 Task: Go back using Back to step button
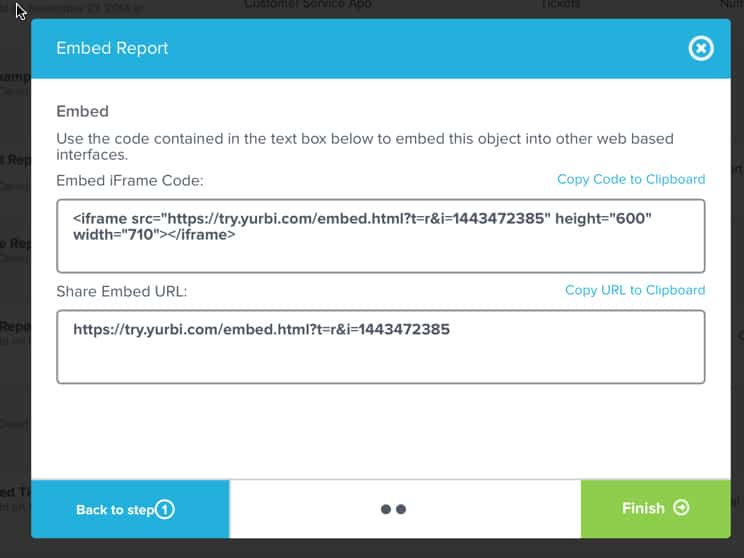pos(115,509)
